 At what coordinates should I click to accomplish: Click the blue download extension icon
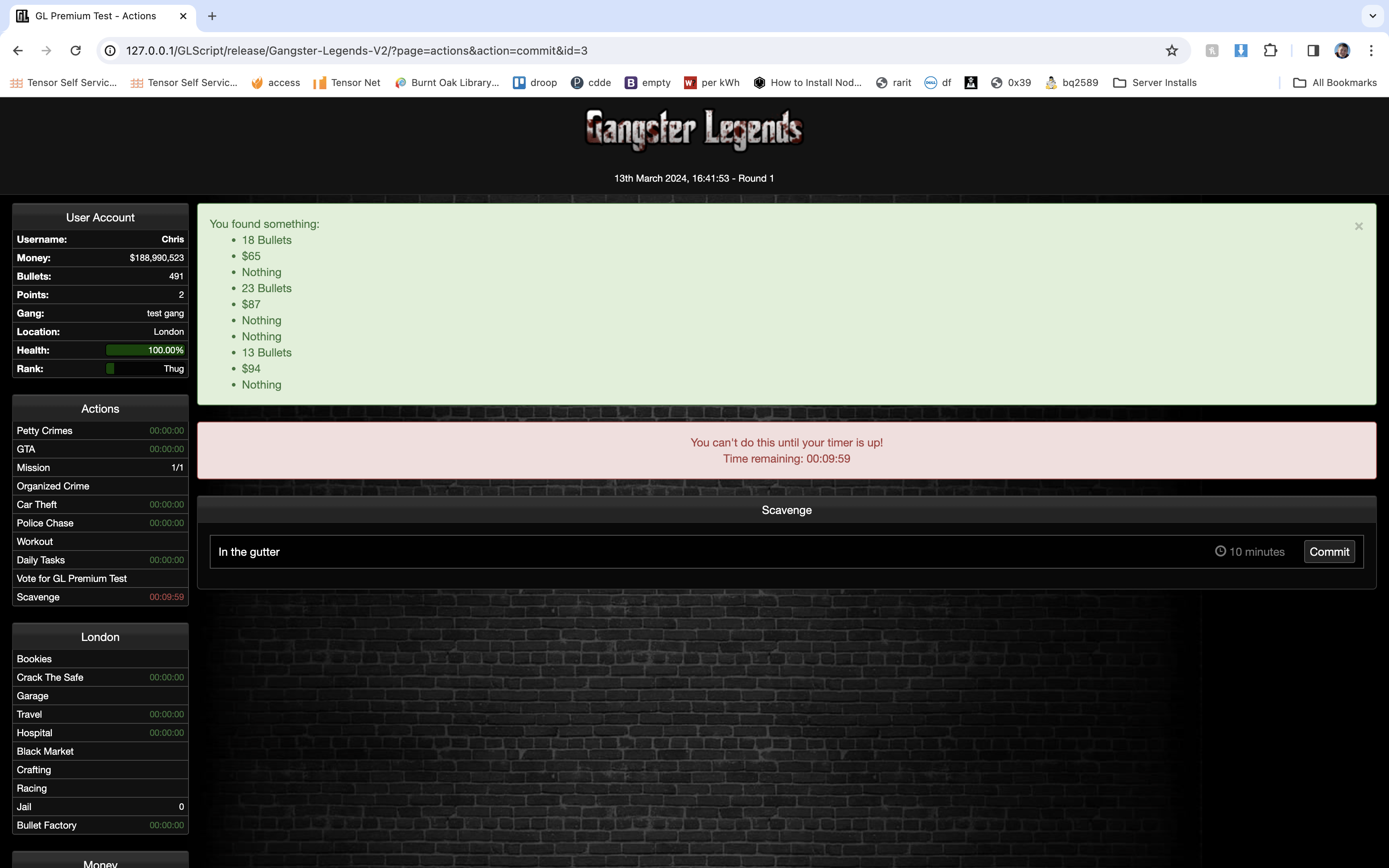tap(1240, 51)
